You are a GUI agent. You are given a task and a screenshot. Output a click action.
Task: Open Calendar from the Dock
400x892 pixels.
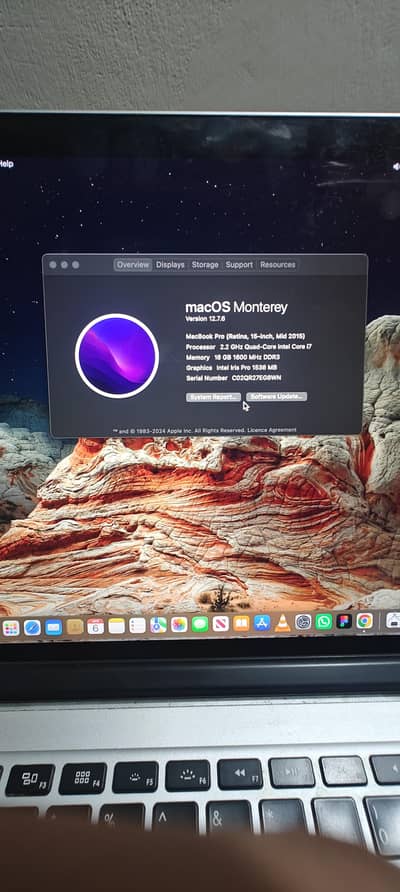pyautogui.click(x=96, y=626)
